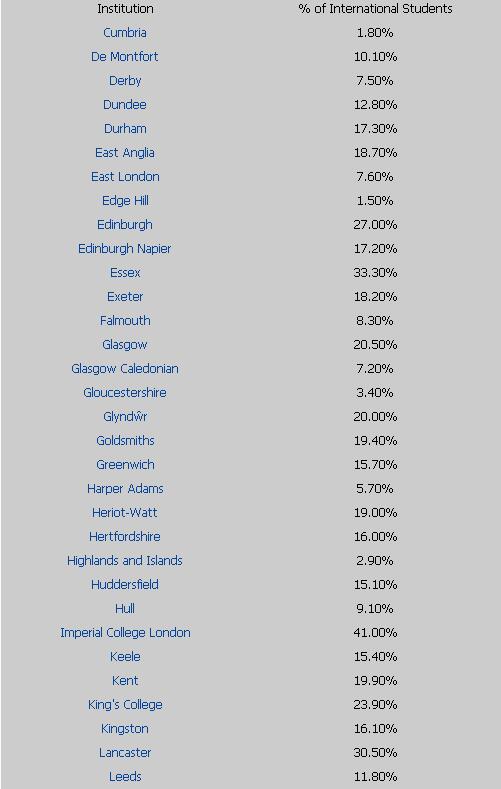This screenshot has height=789, width=501.
Task: Open the East Anglia link
Action: (x=125, y=152)
